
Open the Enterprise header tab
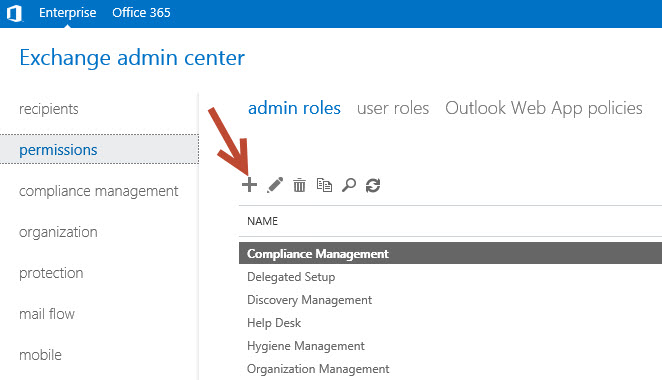68,13
